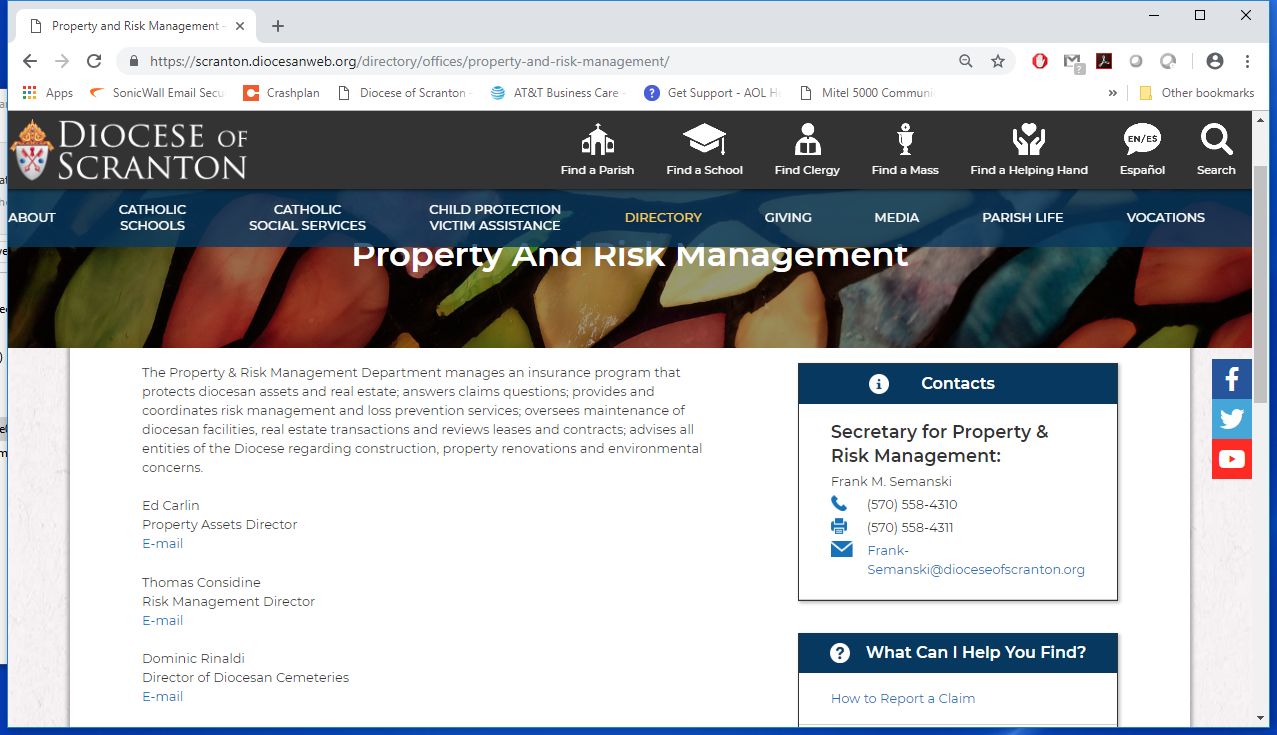Expand the hidden bookmarks overflow chevron
Screen dimensions: 1277x735
click(x=1112, y=93)
